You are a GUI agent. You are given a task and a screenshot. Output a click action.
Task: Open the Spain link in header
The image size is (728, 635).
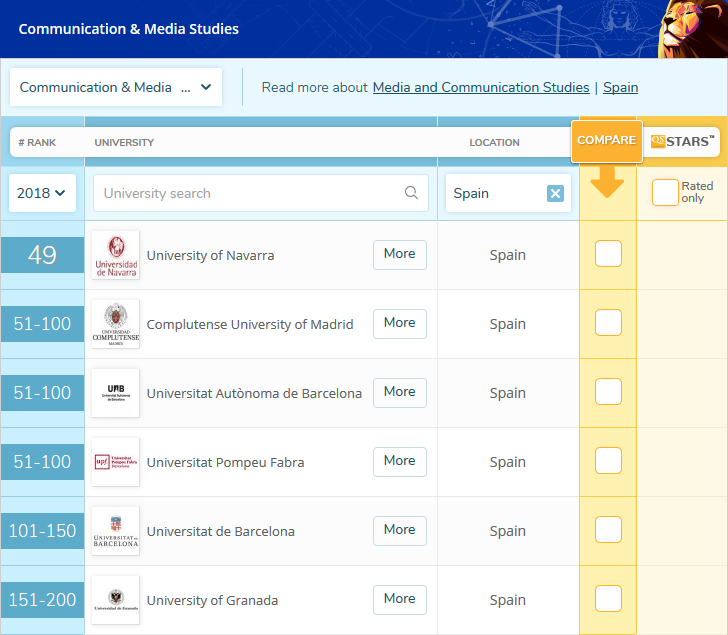620,87
